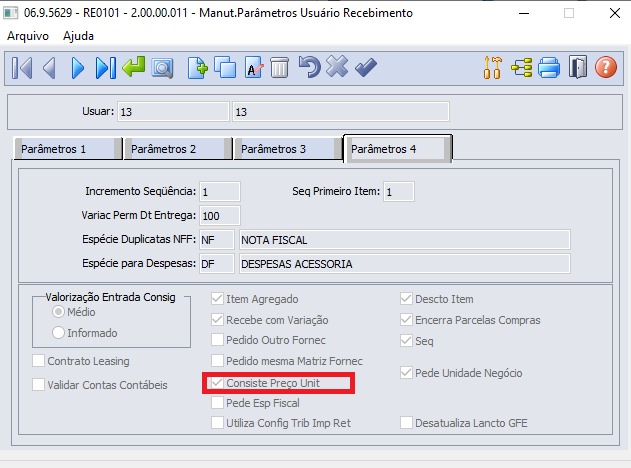Switch to Parâmetros 1 tab

pyautogui.click(x=68, y=149)
